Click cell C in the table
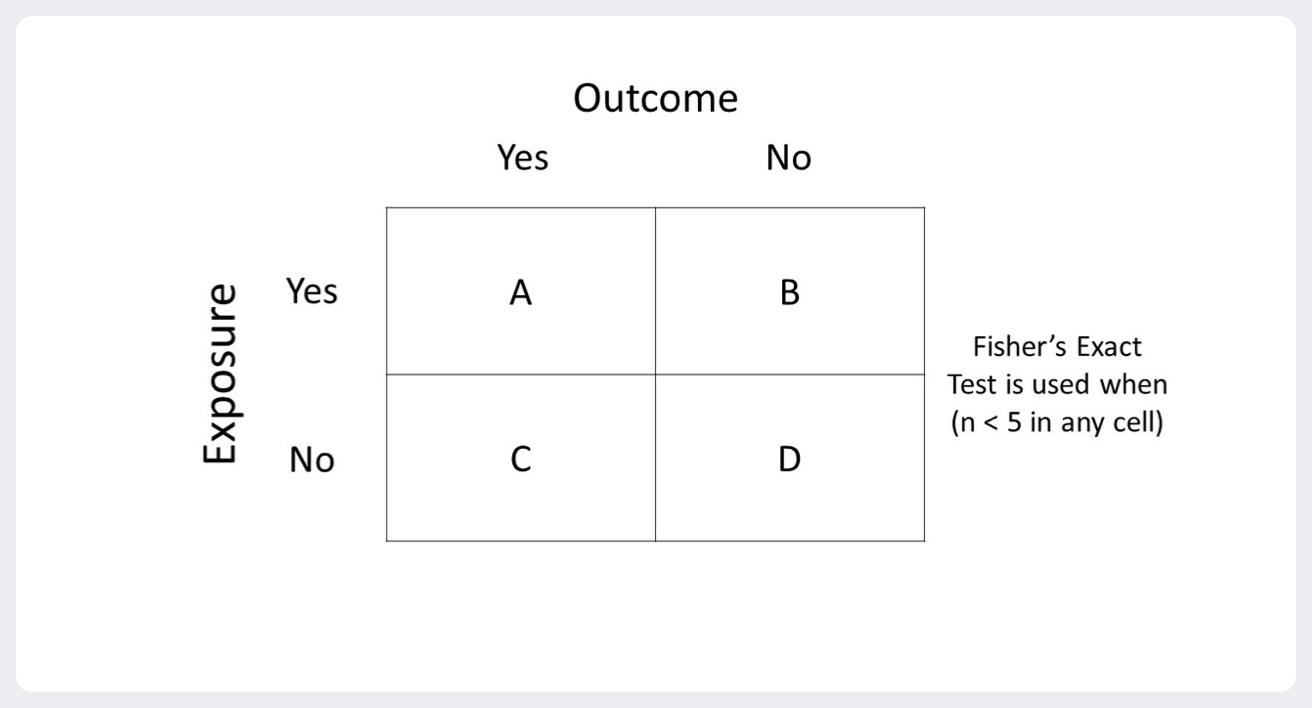 tap(520, 460)
